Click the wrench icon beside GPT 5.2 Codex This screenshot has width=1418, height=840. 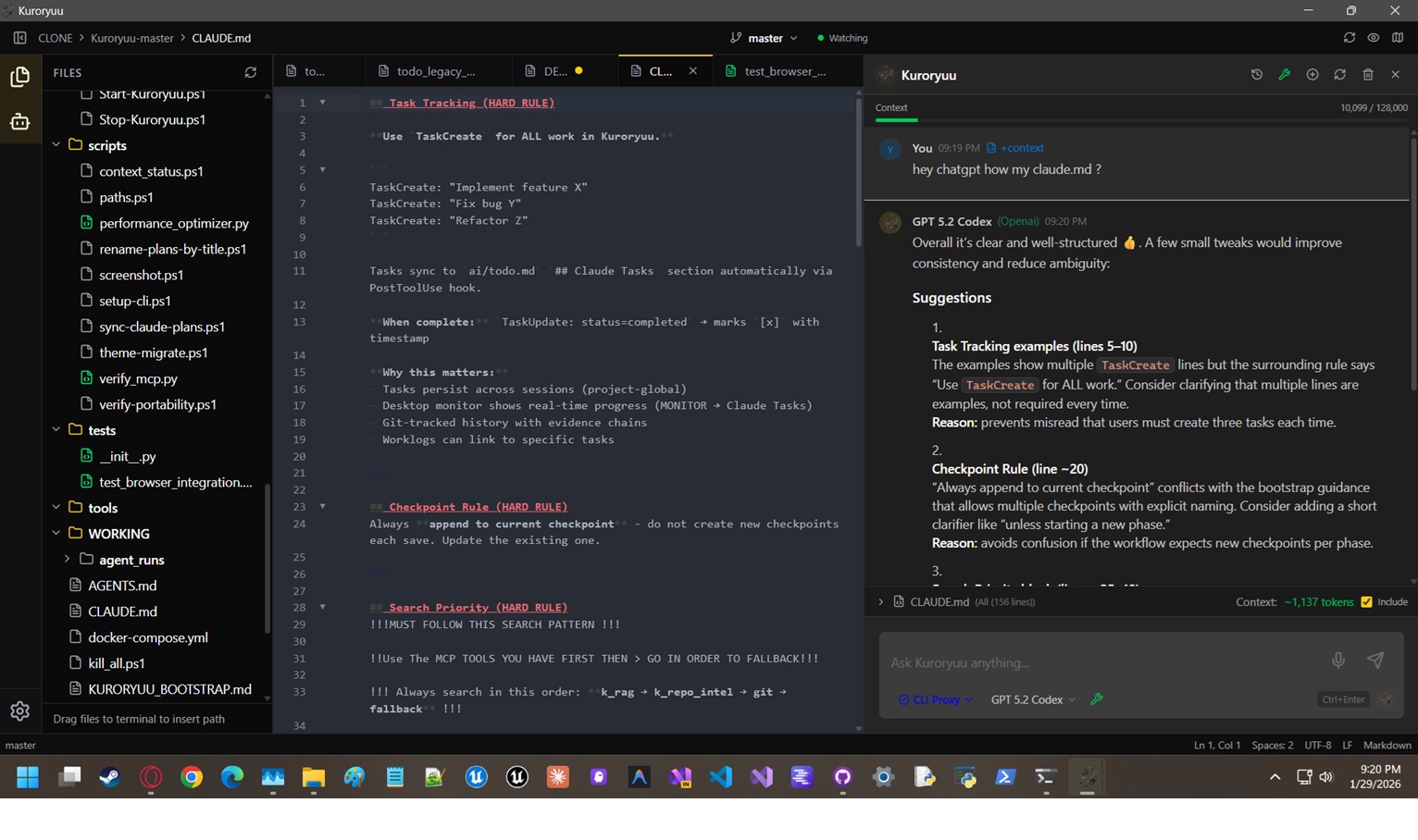[x=1096, y=700]
